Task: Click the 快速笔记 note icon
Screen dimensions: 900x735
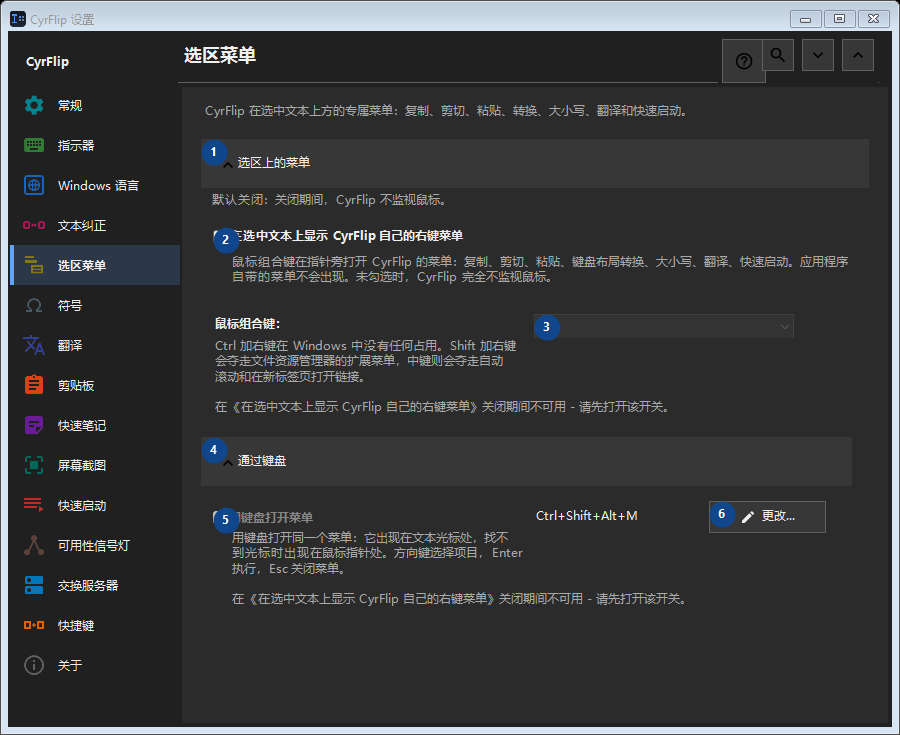Action: (x=34, y=425)
